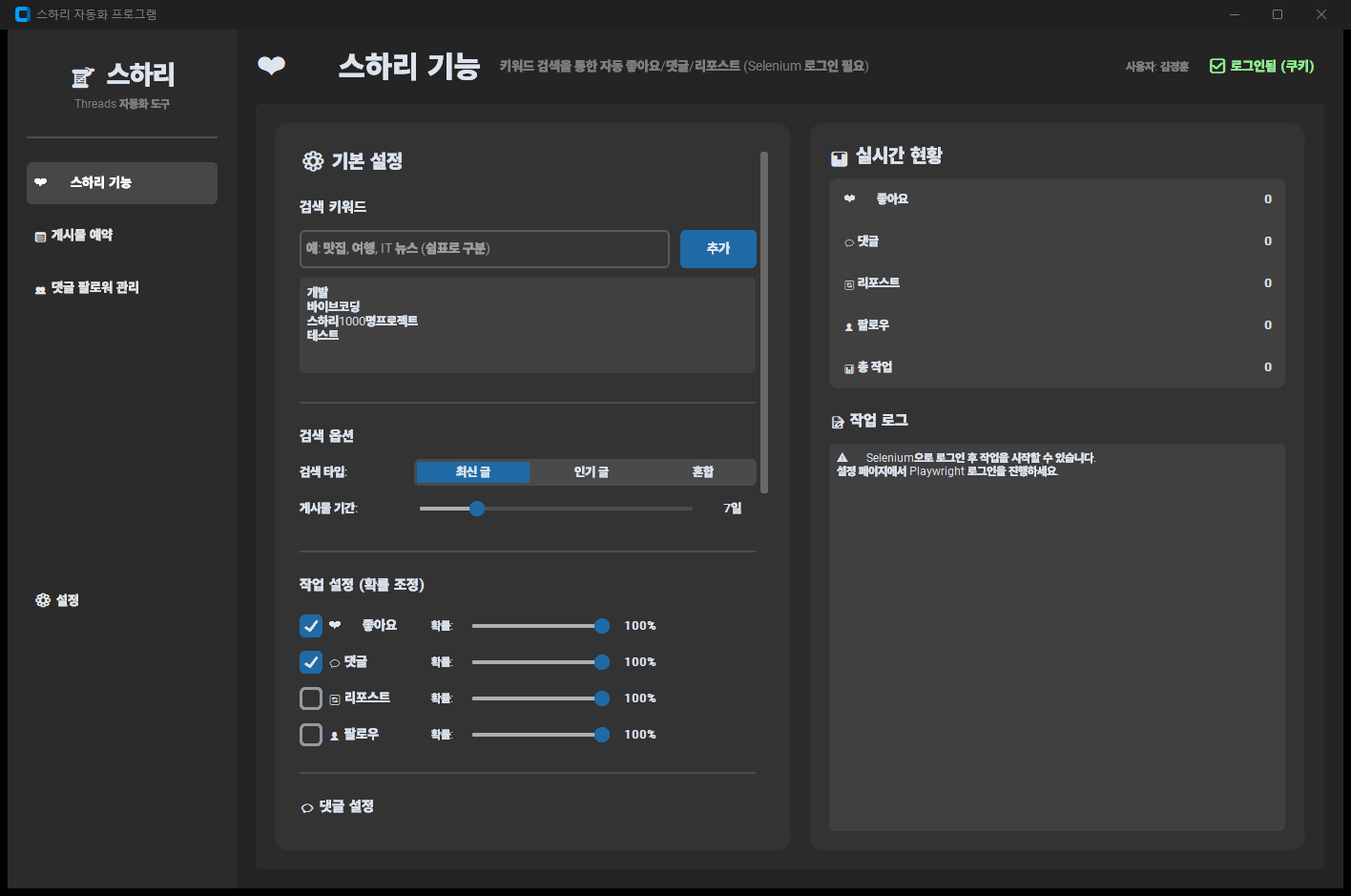Click the gear icon next to 기본 설정

[313, 161]
